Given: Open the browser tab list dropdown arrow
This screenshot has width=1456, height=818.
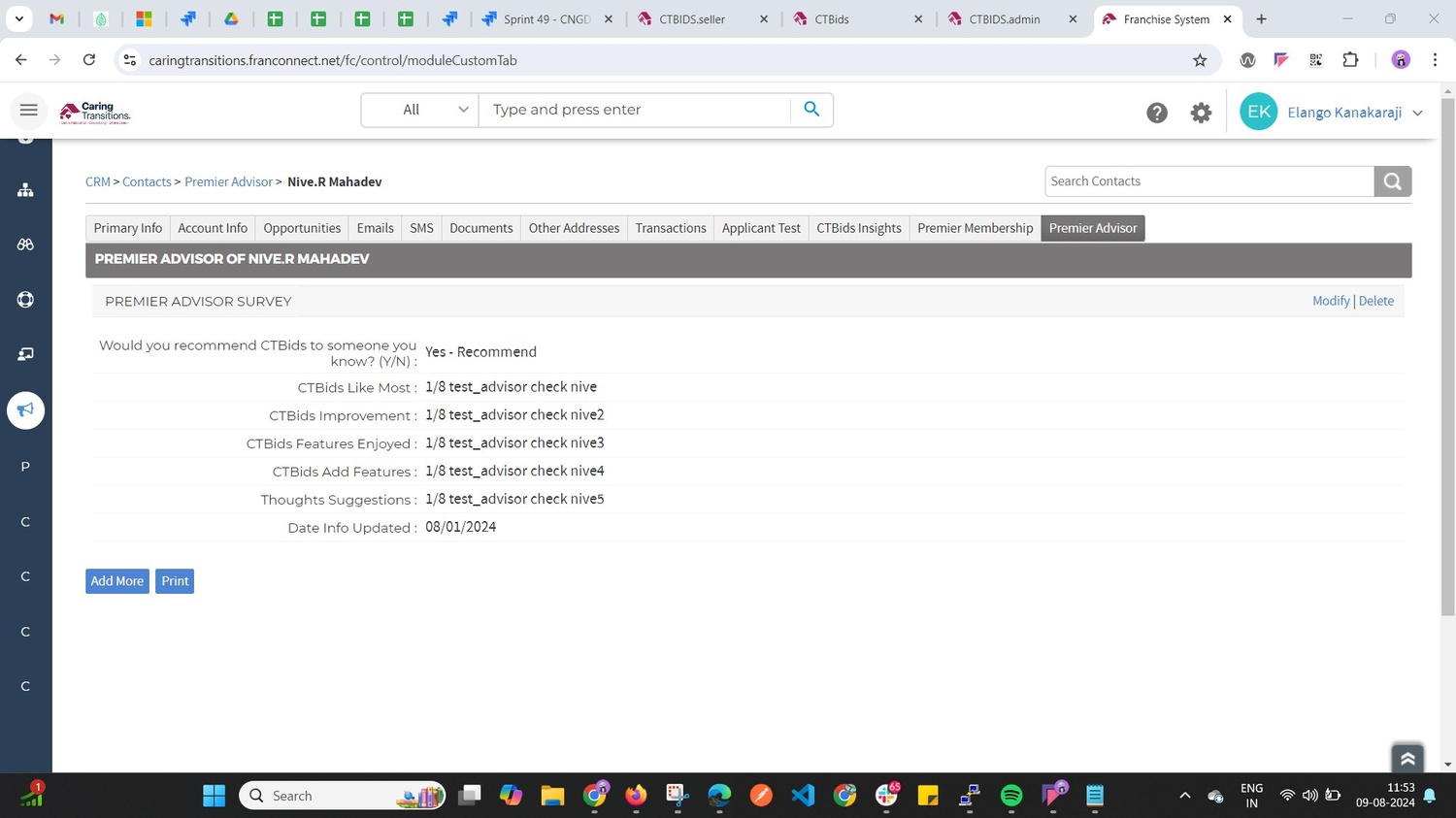Looking at the screenshot, I should tap(18, 18).
